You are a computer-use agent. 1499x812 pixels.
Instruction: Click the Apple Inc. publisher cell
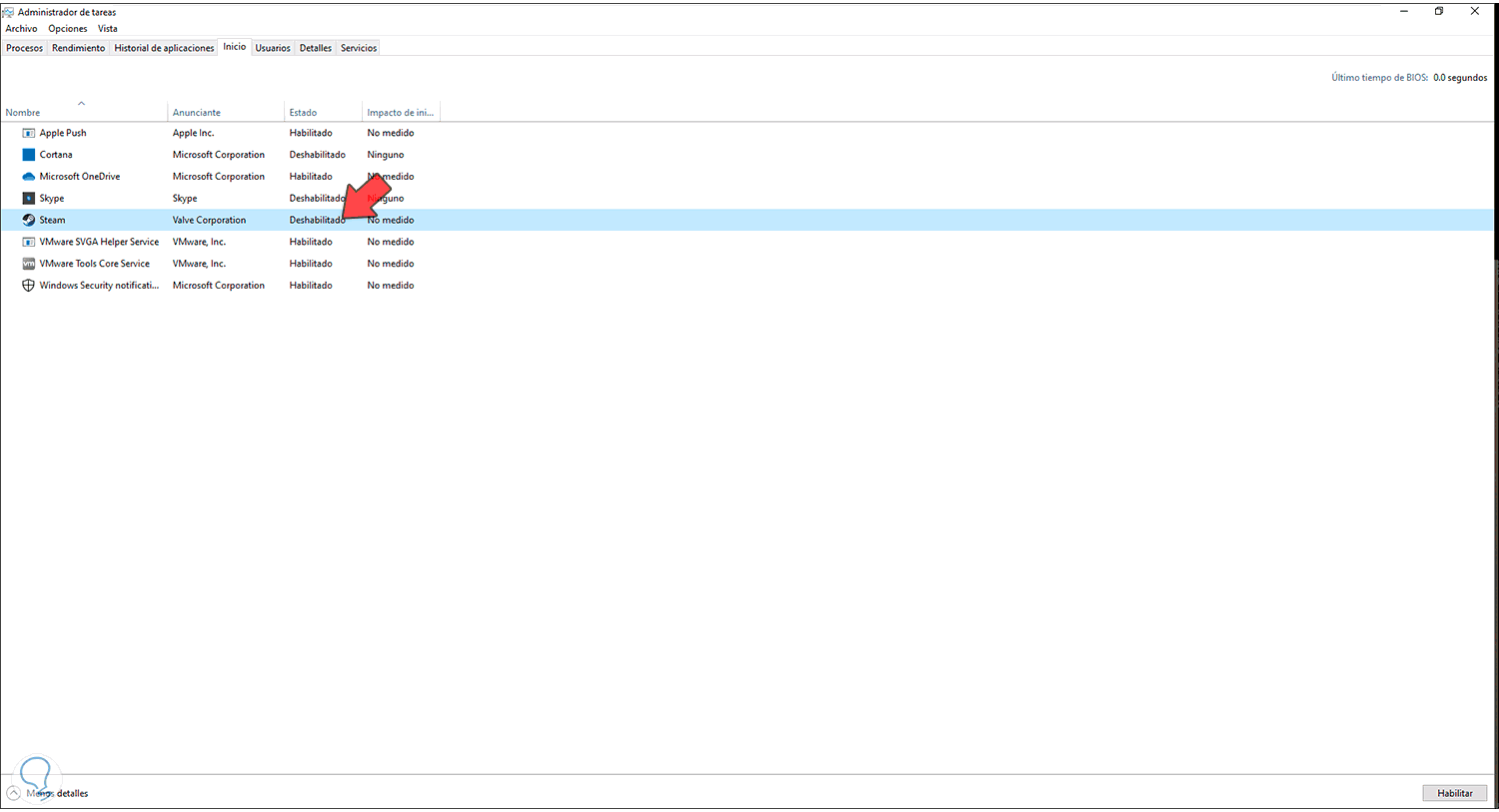coord(194,133)
